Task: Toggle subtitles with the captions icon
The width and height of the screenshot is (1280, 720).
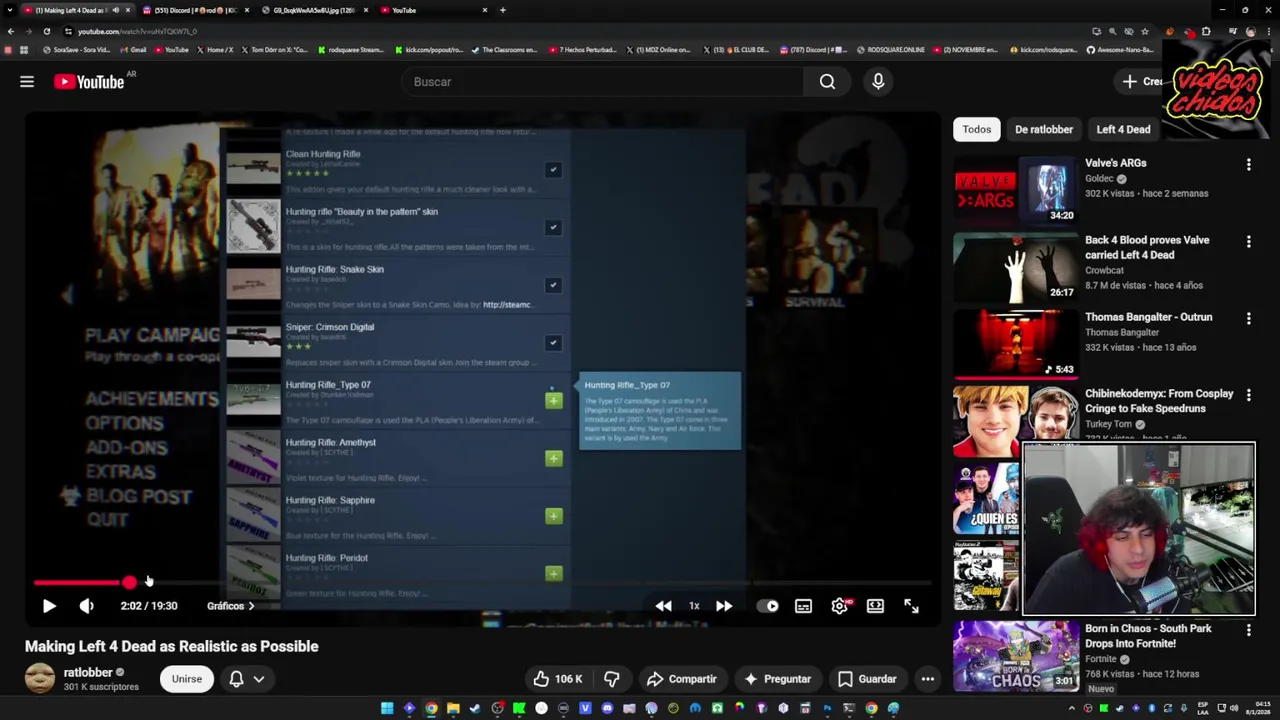Action: click(x=803, y=606)
